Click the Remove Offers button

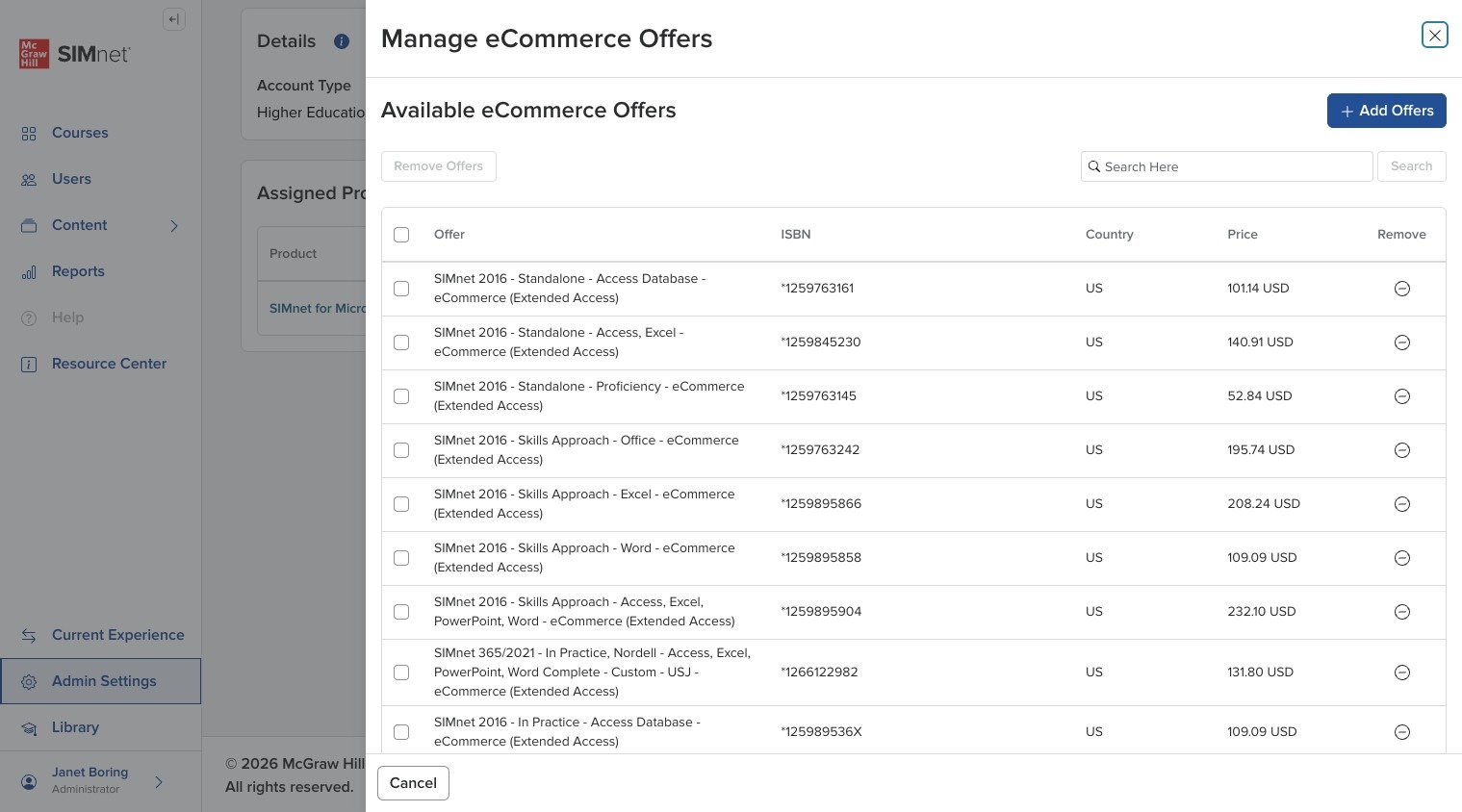[439, 166]
